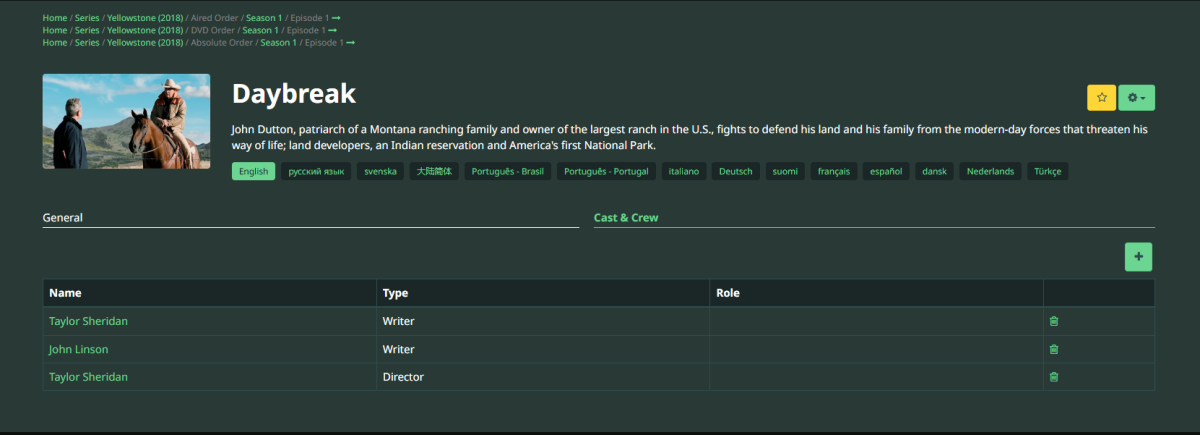Open the John Linson person link
Screen dimensions: 1200x435
tap(79, 349)
